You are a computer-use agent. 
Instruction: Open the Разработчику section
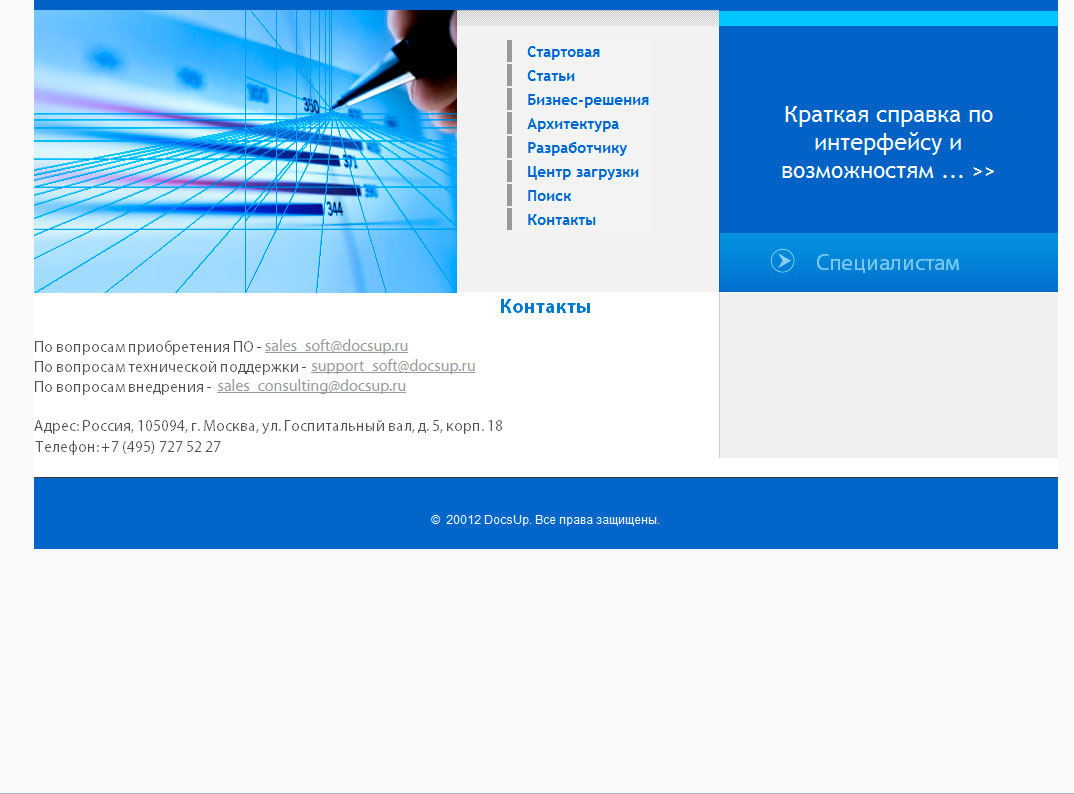[x=577, y=148]
